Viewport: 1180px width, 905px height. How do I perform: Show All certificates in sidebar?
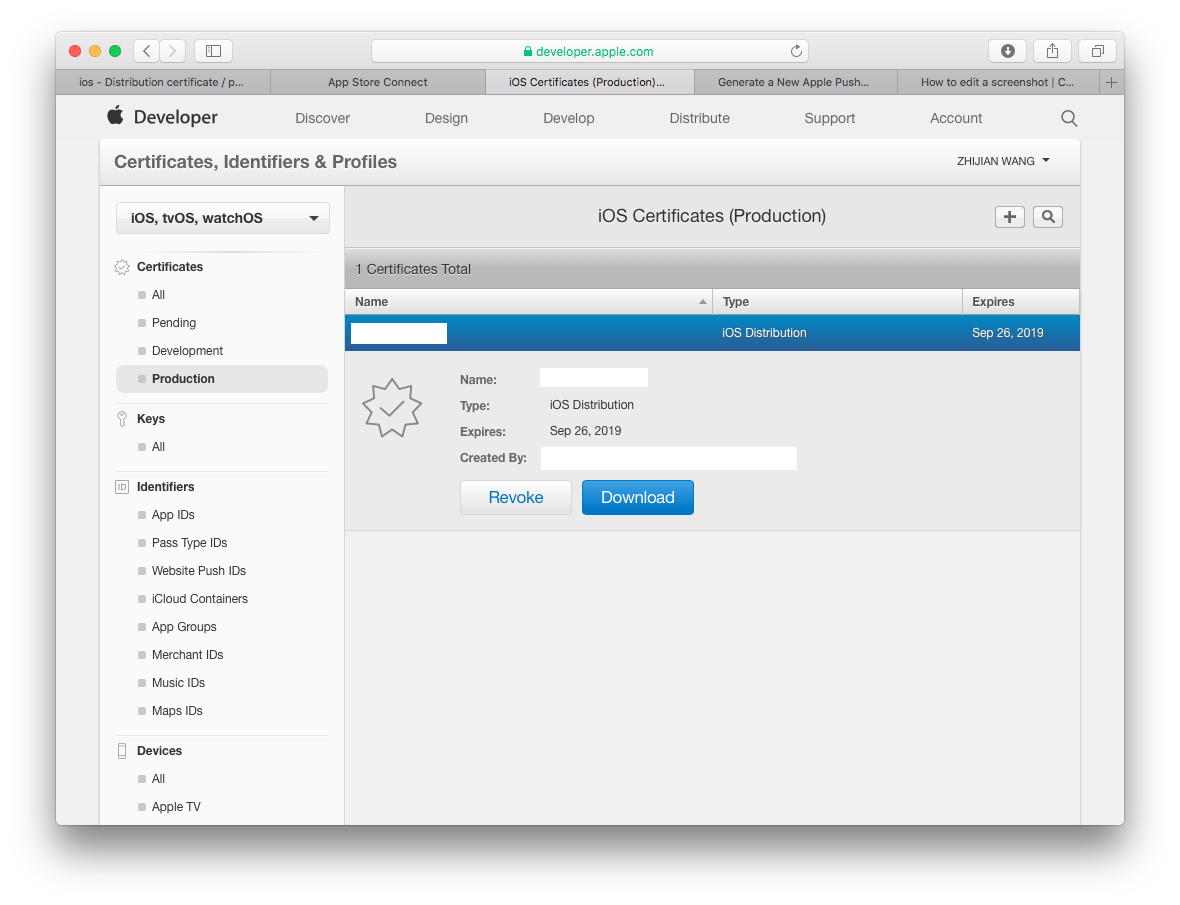pyautogui.click(x=158, y=295)
